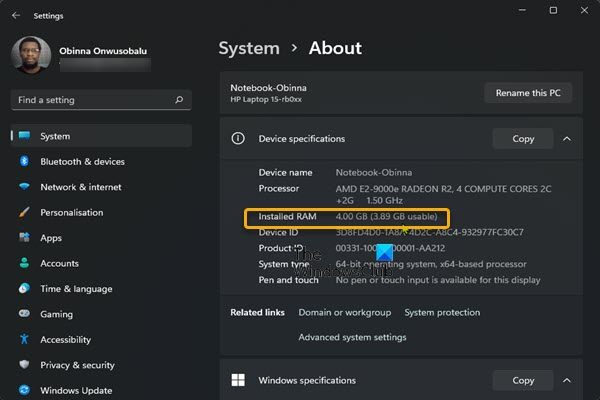The width and height of the screenshot is (600, 400).
Task: Click the Device specifications info icon
Action: (238, 138)
